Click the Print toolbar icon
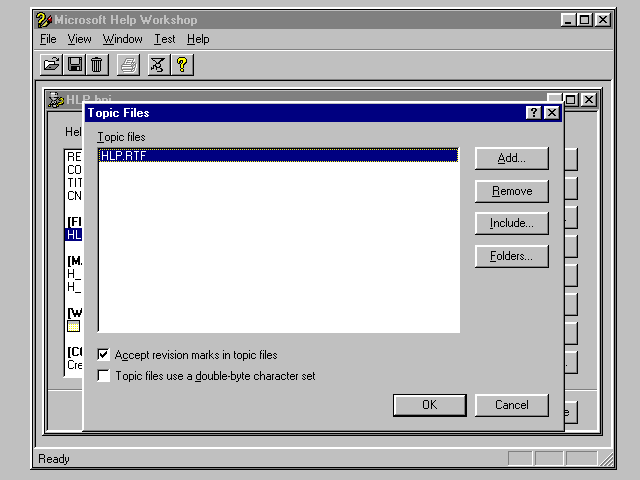 pyautogui.click(x=128, y=65)
